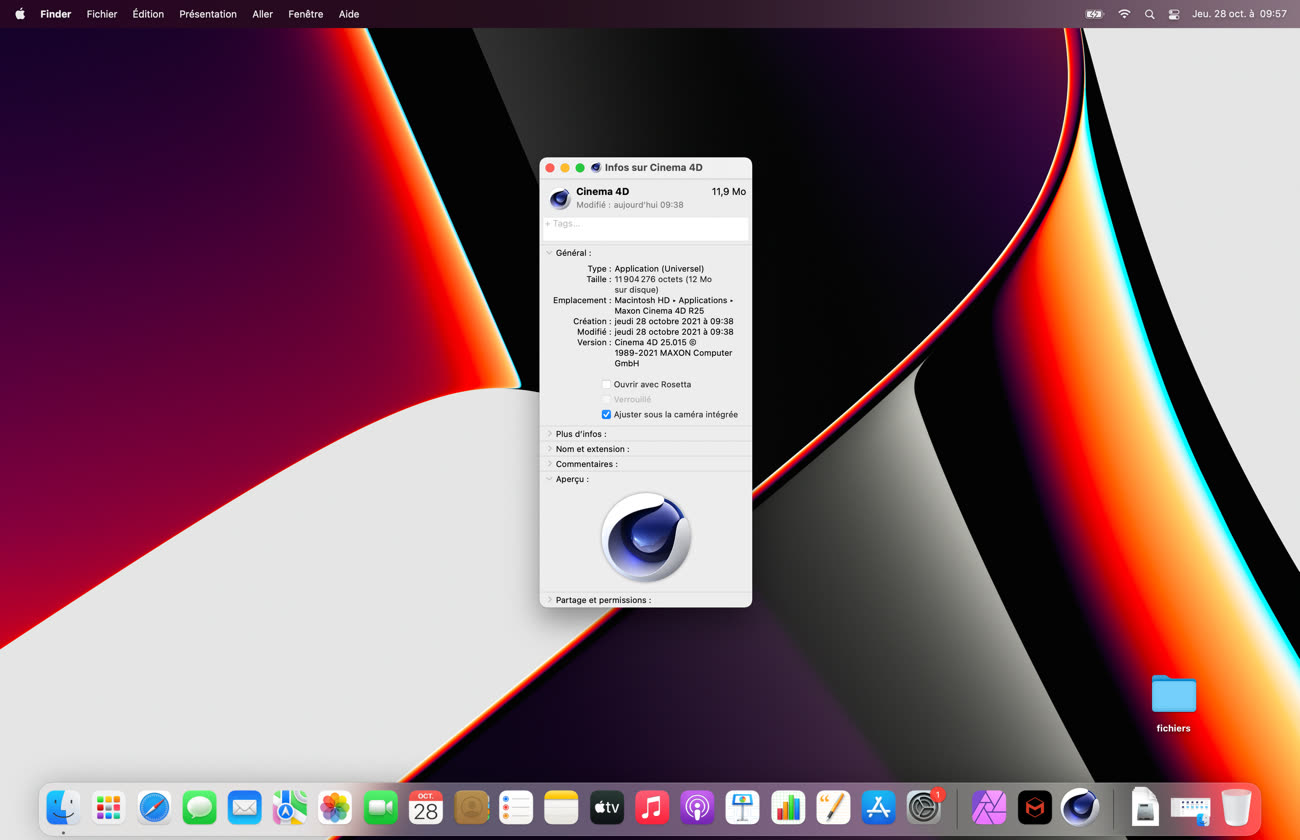Click Emplacement value 'Macintosh HD'
Screen dimensions: 1300x840
click(642, 300)
